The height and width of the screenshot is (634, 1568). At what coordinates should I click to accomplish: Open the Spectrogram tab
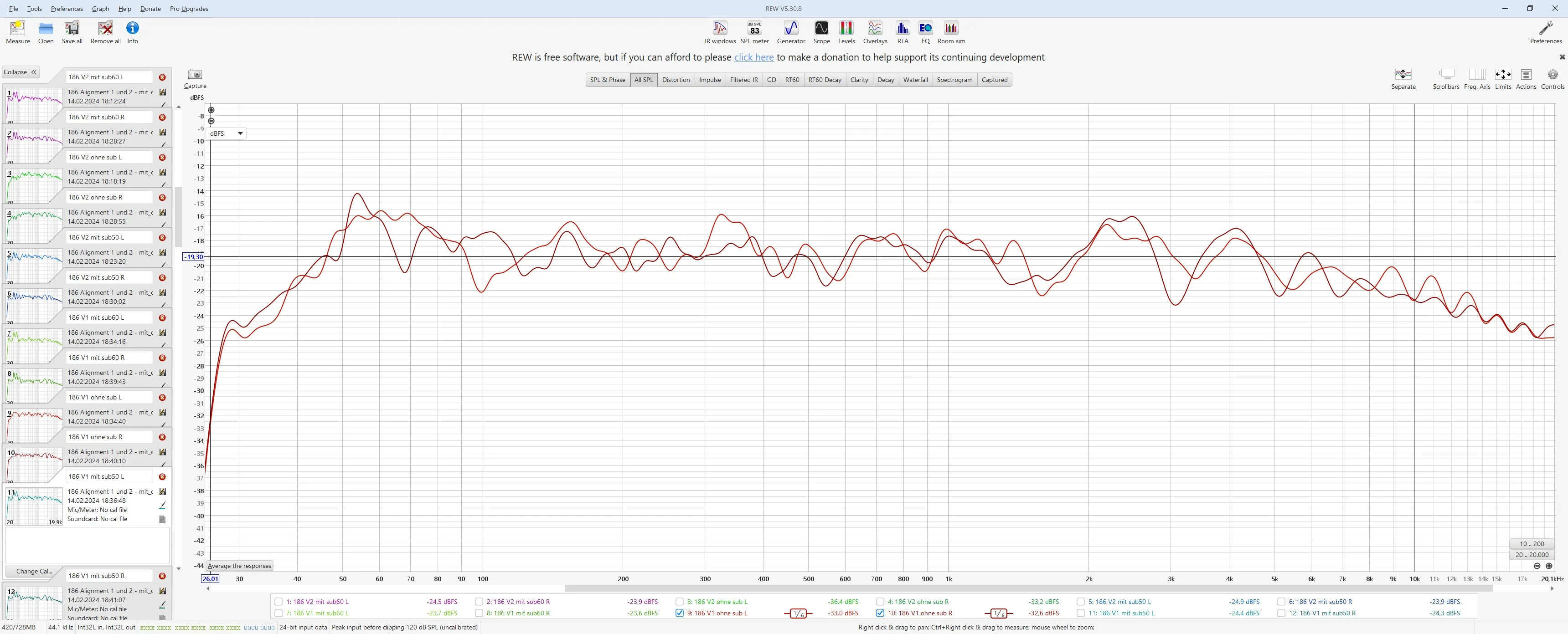click(x=954, y=80)
